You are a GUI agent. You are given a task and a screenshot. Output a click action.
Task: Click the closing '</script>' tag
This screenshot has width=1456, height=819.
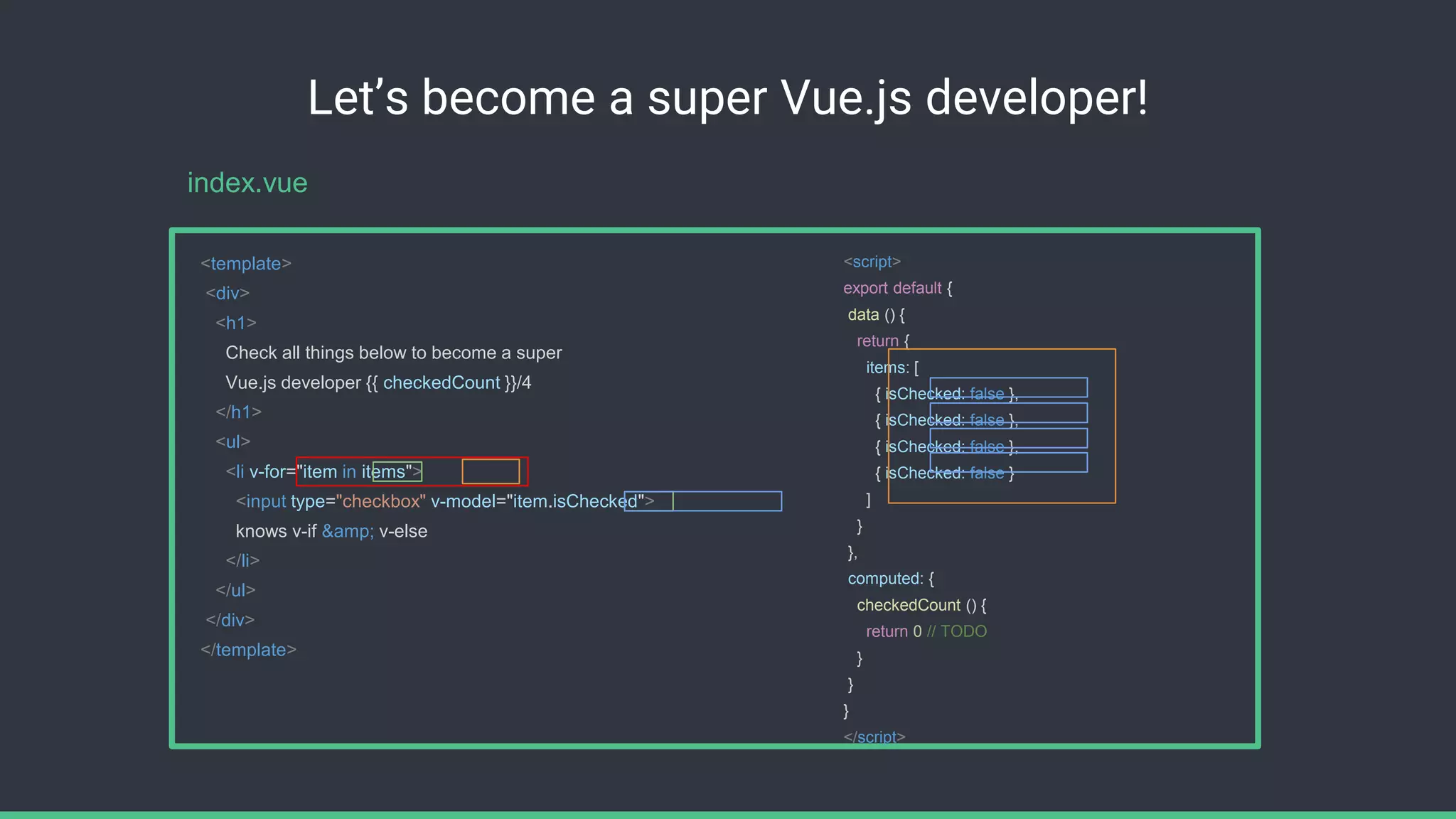(x=874, y=737)
